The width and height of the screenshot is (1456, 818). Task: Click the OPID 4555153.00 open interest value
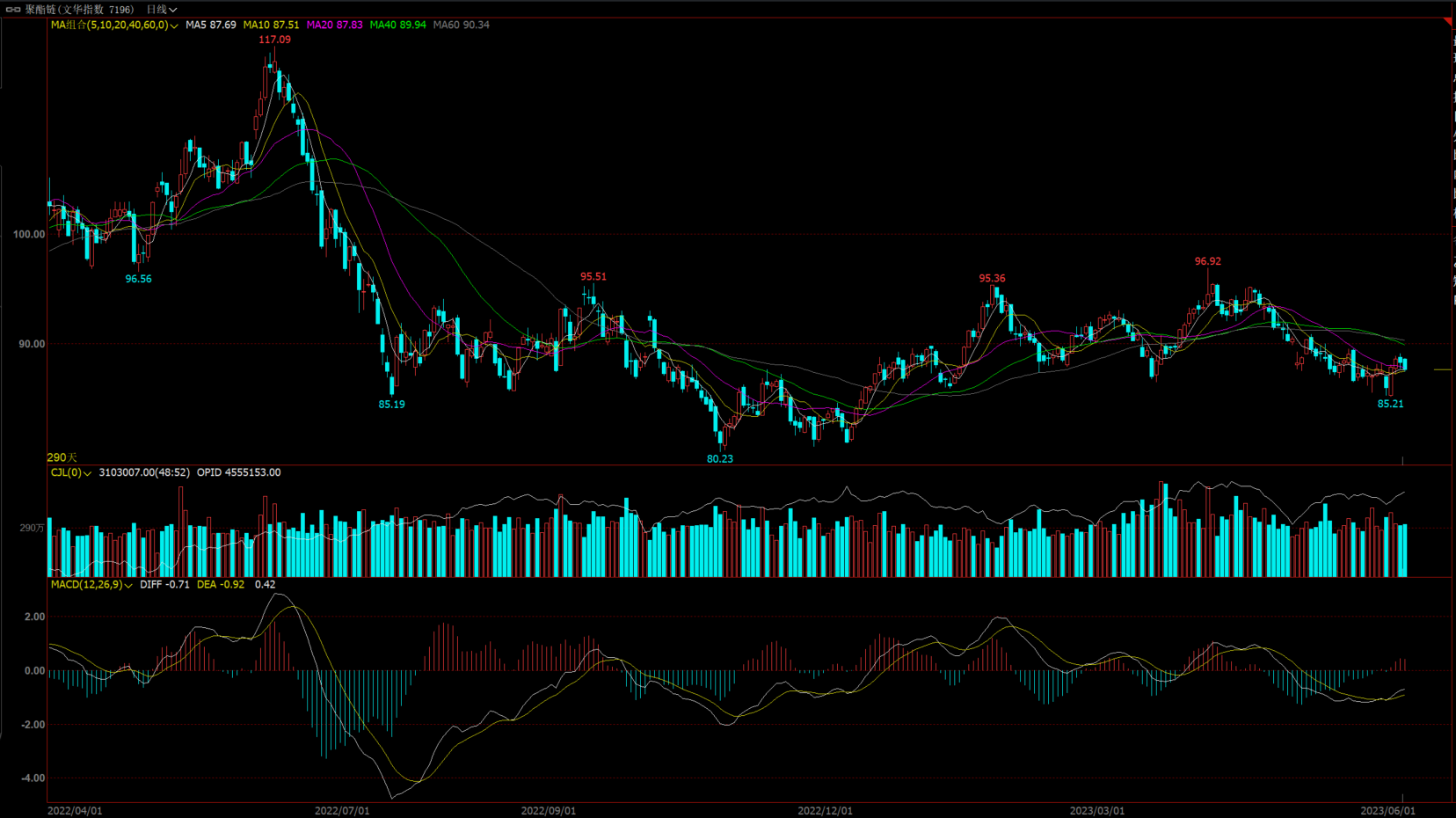click(x=239, y=472)
